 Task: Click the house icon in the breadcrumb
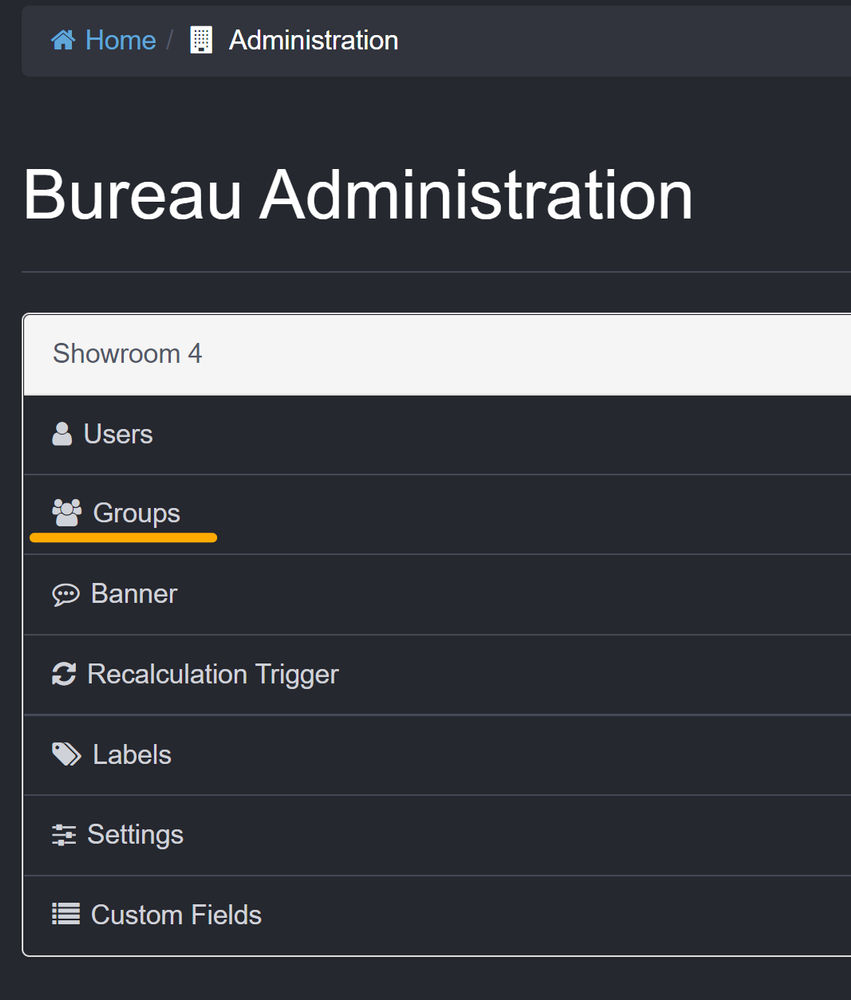point(62,39)
